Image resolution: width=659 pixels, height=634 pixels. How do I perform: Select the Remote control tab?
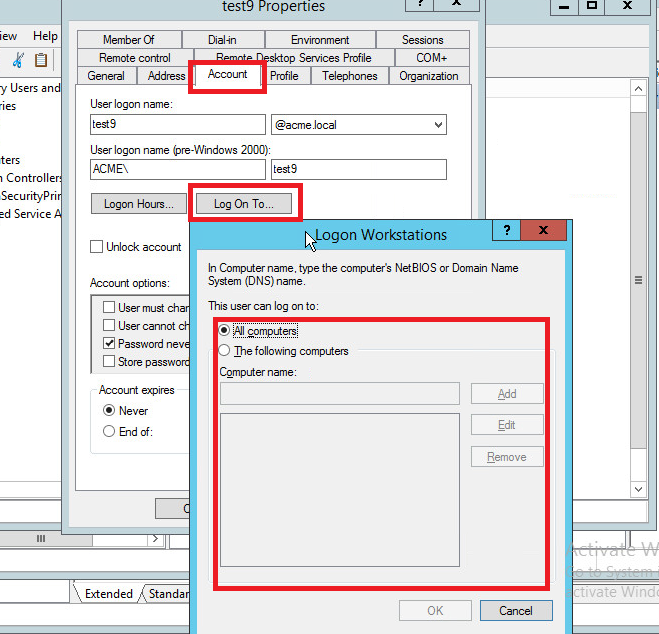point(135,58)
